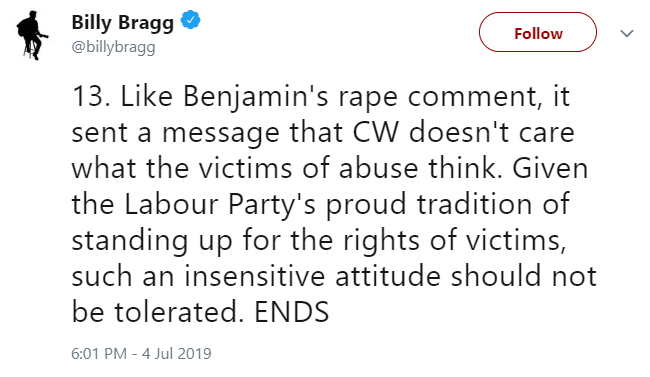Click the blue verified badge

click(x=191, y=20)
